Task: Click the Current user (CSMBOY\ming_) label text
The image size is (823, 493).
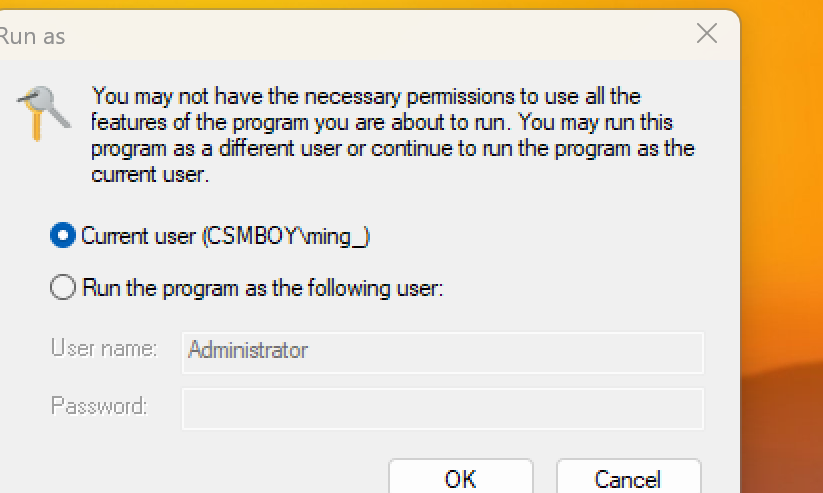Action: 226,236
